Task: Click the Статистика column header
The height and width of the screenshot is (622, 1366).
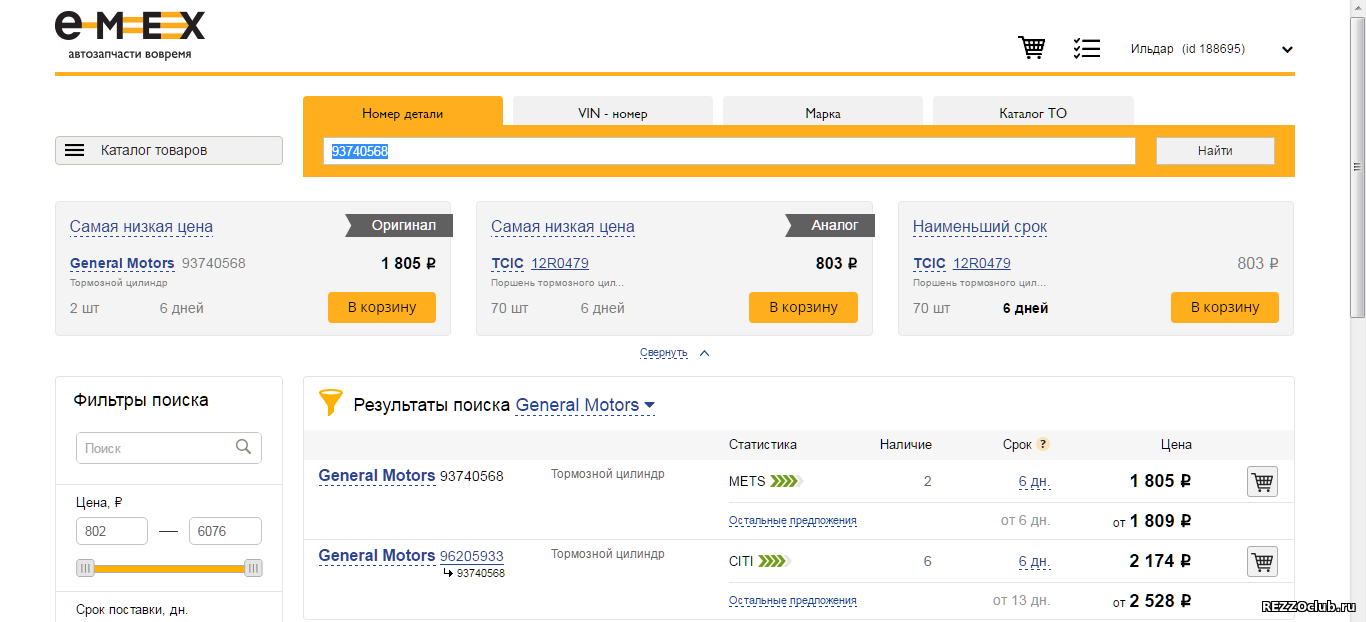Action: point(763,445)
